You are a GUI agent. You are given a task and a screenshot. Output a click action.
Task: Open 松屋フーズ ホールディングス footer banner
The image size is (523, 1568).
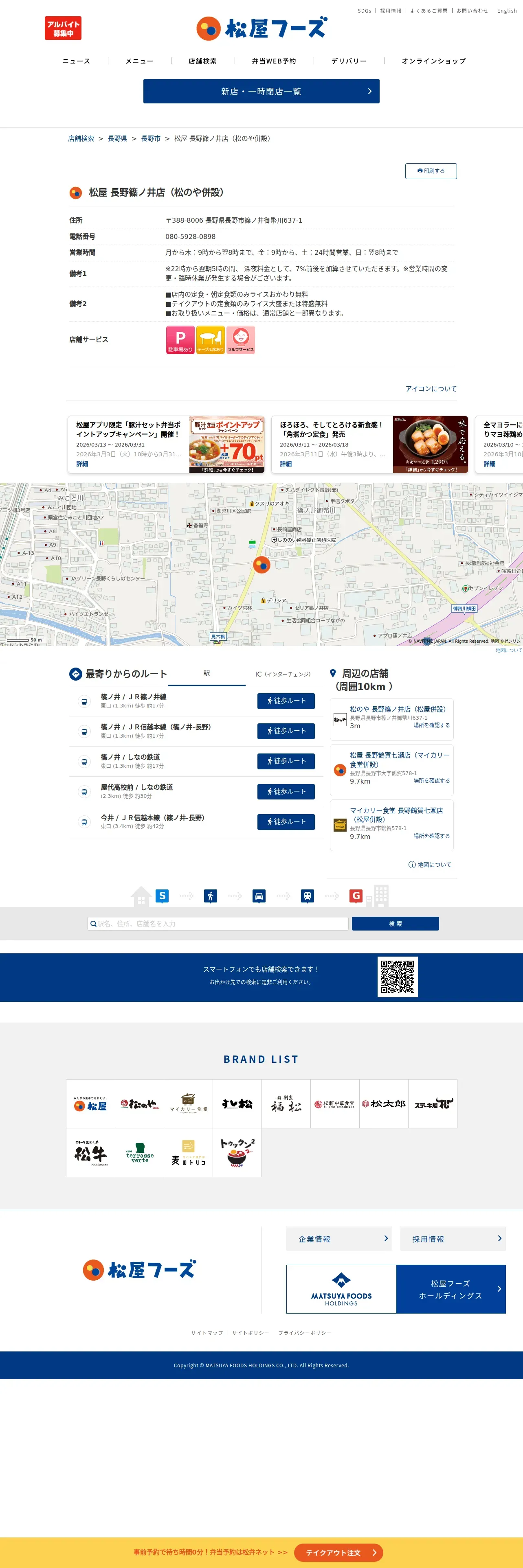[x=396, y=1289]
